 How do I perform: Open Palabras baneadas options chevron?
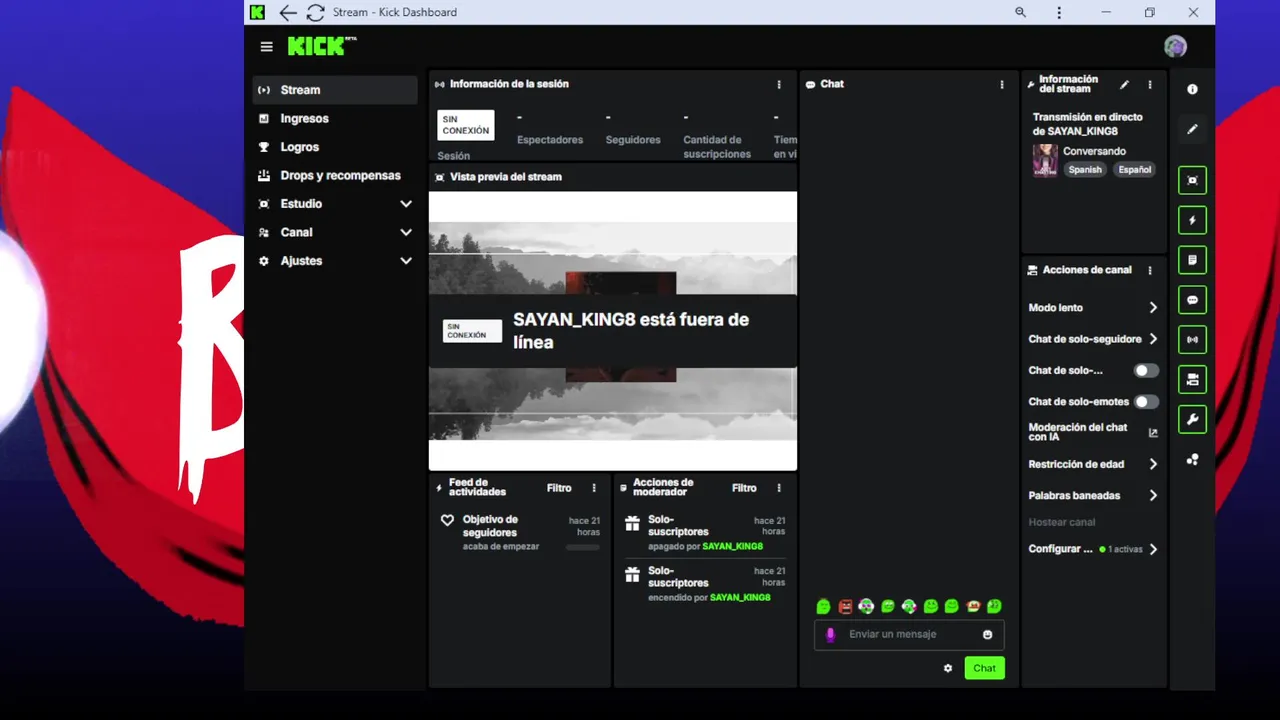tap(1153, 495)
